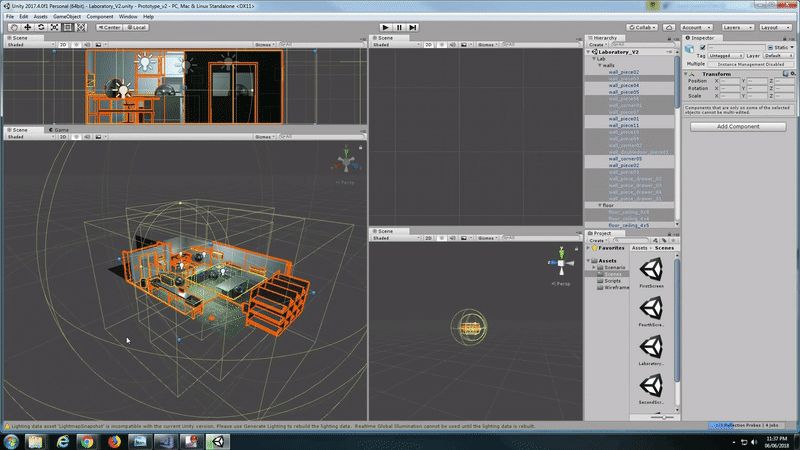The width and height of the screenshot is (800, 450).
Task: Open cloud services icon next to Collab
Action: (667, 27)
